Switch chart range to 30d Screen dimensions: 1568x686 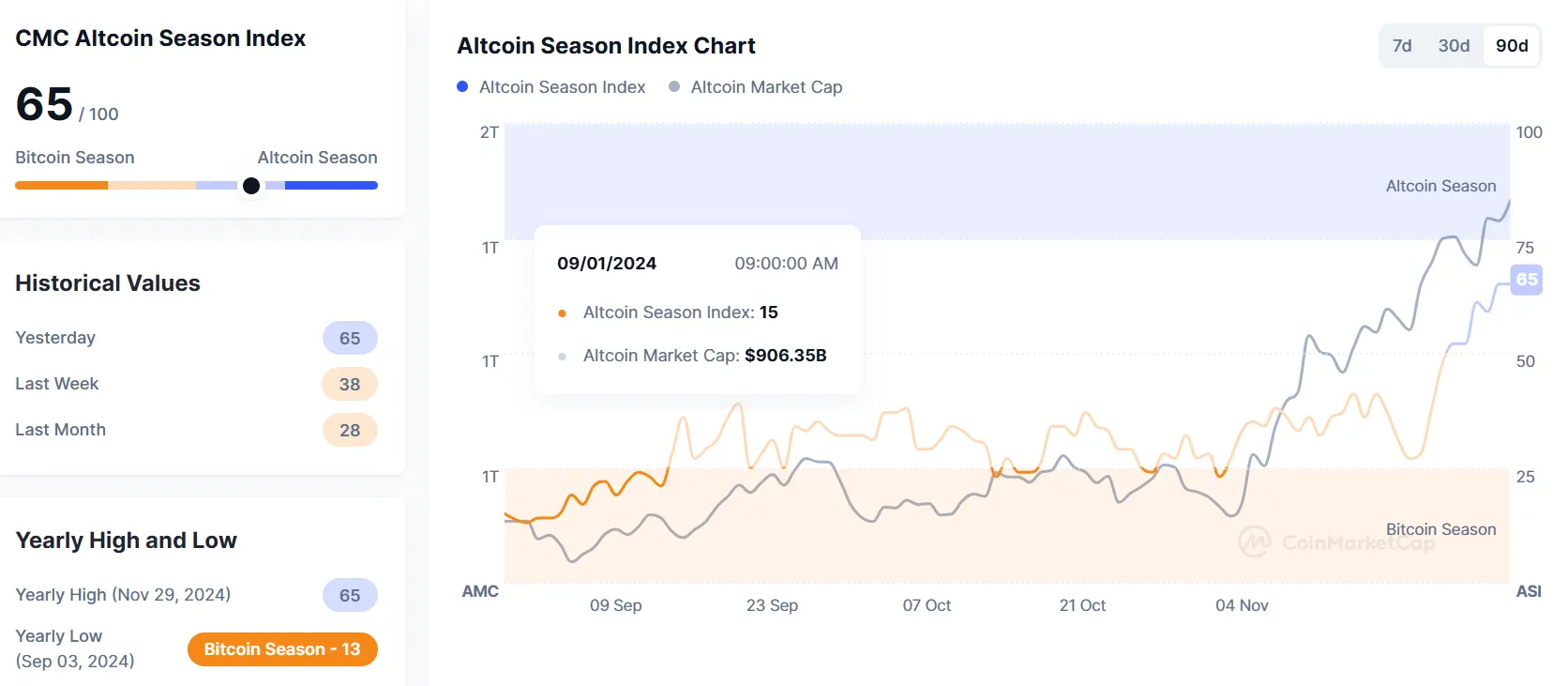(x=1454, y=46)
